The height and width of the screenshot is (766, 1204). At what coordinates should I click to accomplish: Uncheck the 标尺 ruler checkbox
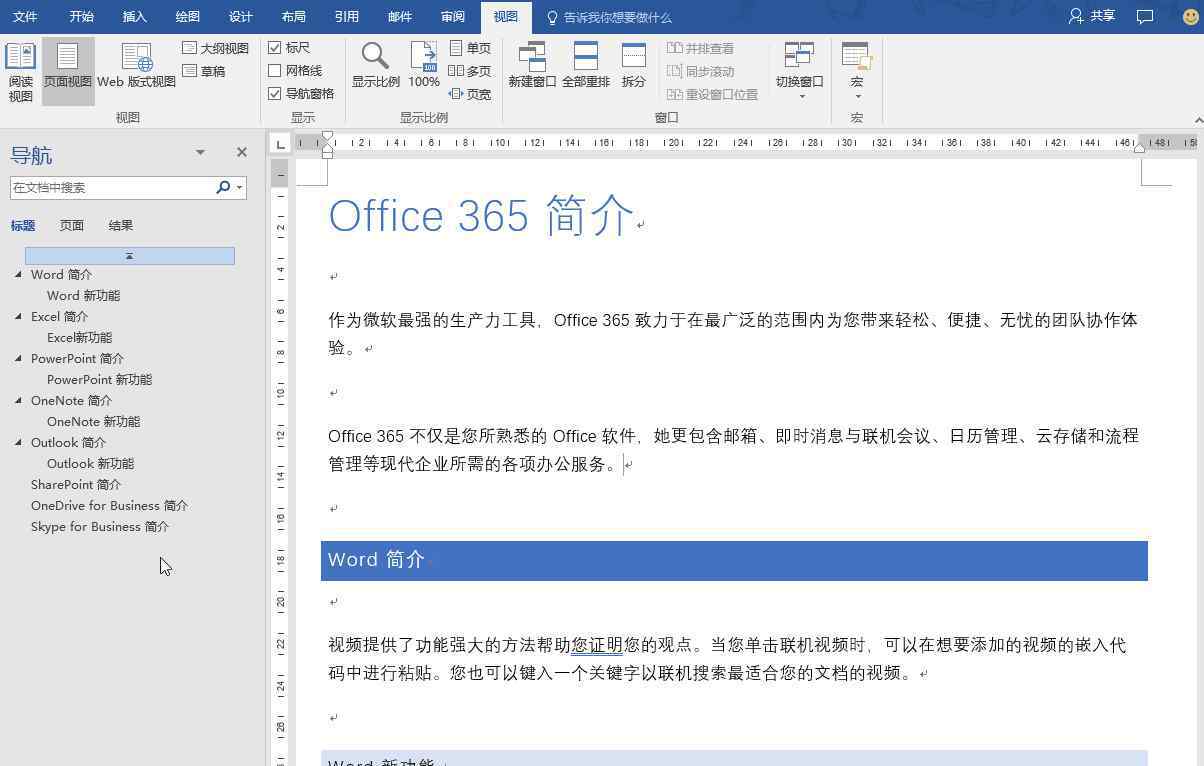click(275, 48)
